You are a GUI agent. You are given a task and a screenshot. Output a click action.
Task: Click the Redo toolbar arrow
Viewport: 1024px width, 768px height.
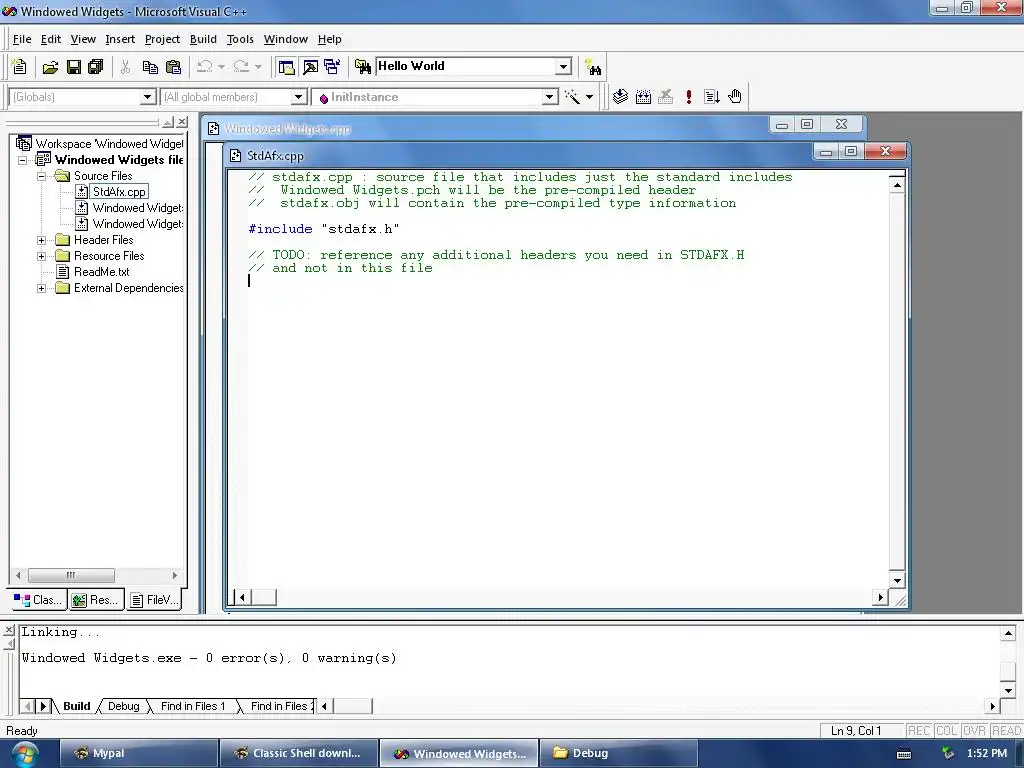[x=241, y=67]
